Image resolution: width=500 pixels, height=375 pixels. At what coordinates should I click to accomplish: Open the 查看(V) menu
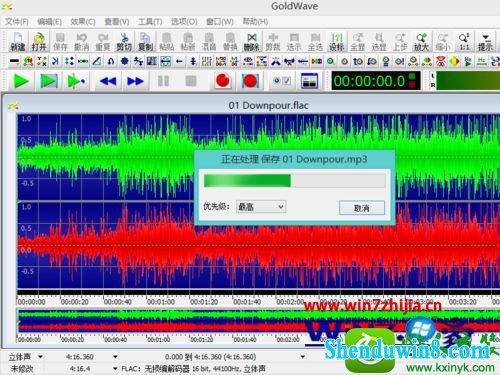click(117, 22)
